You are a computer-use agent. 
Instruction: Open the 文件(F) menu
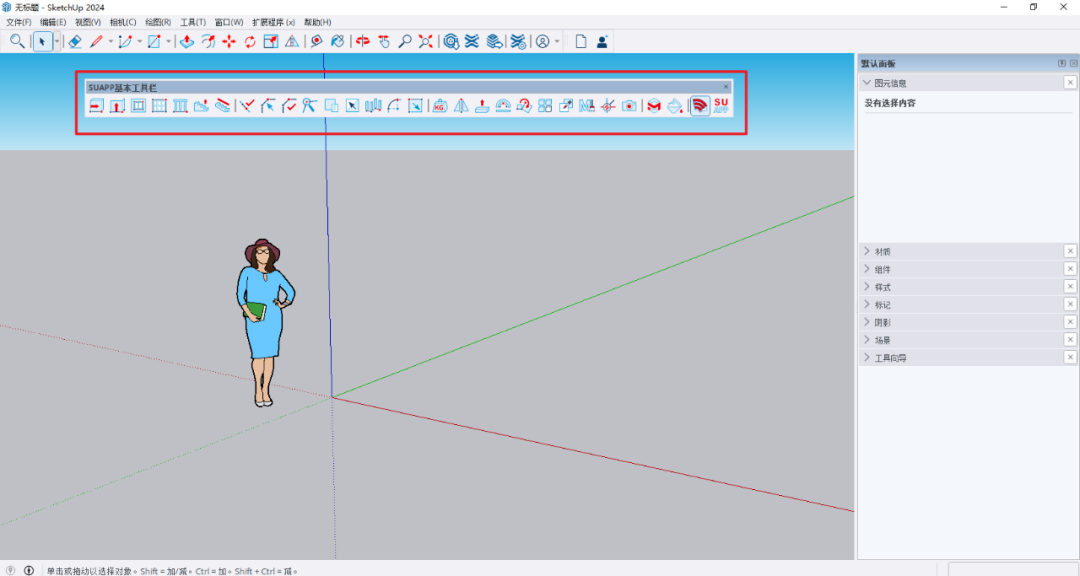coord(19,22)
